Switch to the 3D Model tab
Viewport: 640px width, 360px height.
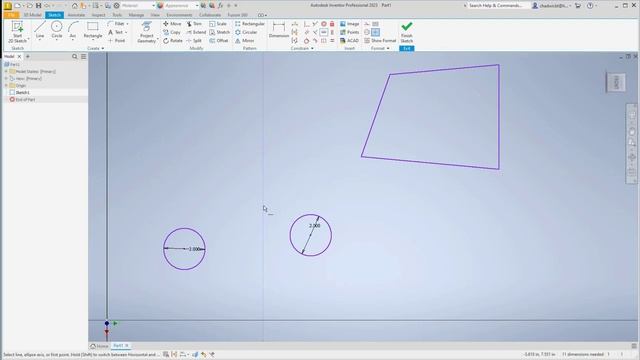[32, 15]
